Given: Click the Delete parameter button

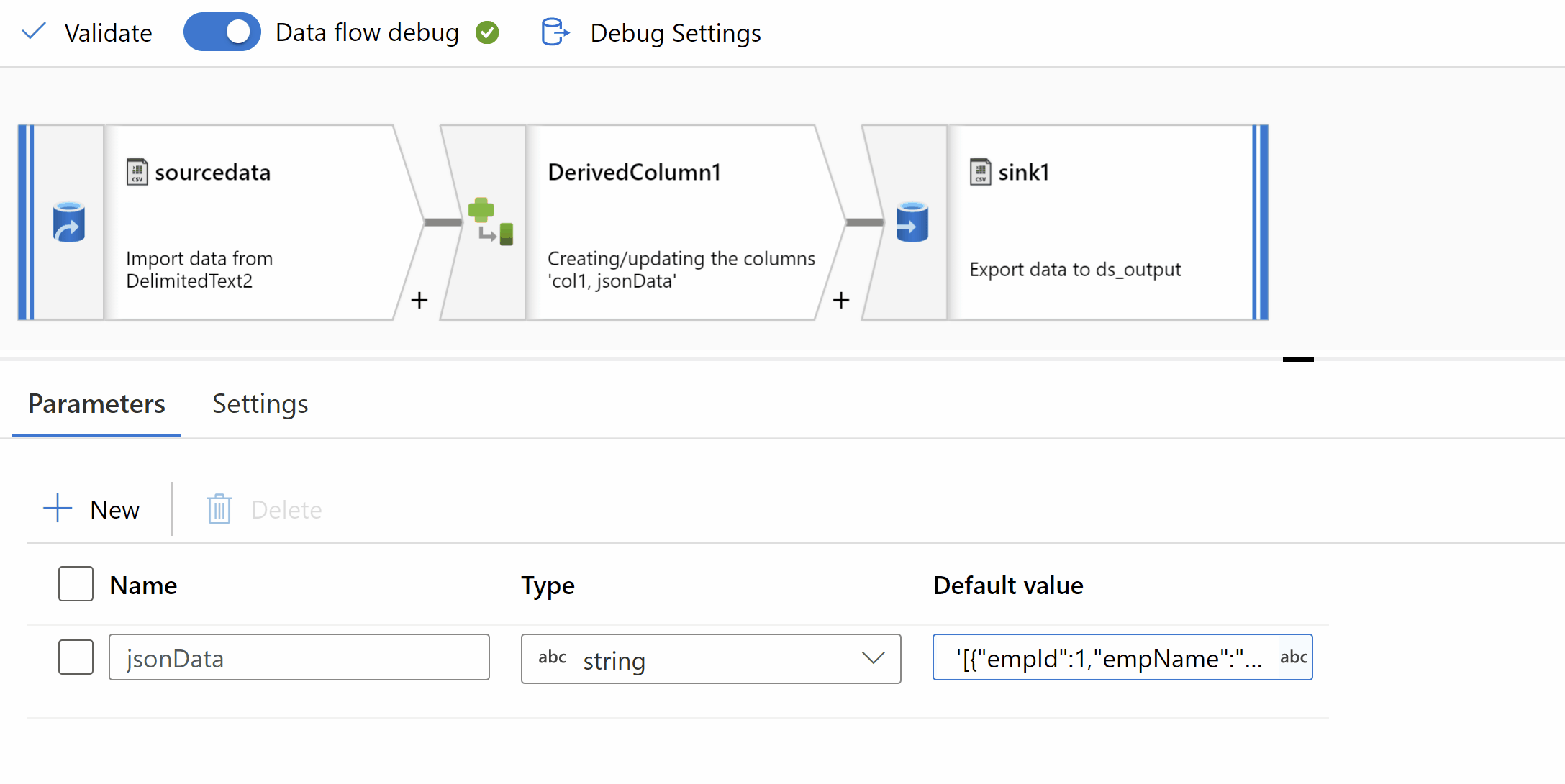Looking at the screenshot, I should coord(264,509).
